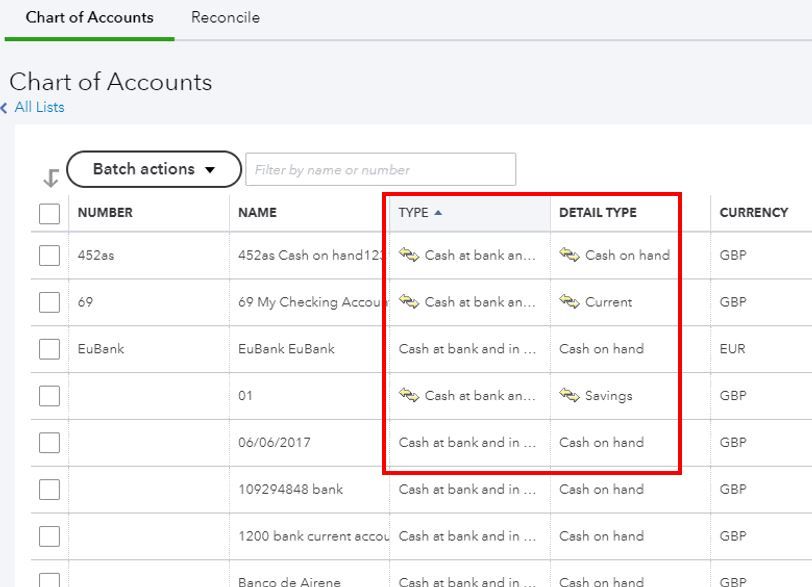
Task: Click the bank icon beside 452as Cash on hand detail
Action: click(569, 255)
